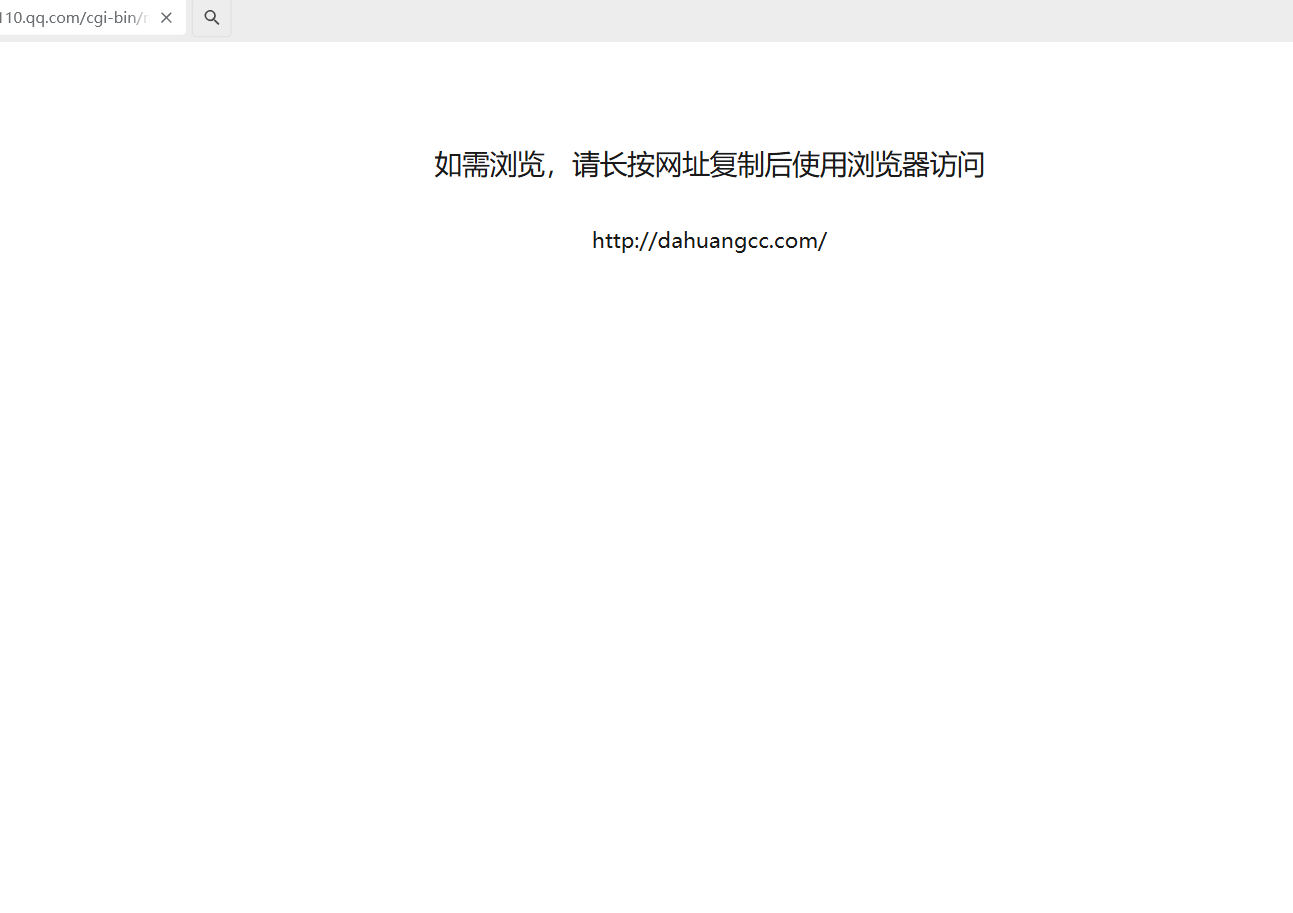Click the Chinese heading about copying the URL
Screen dimensions: 1293x913
coord(709,164)
